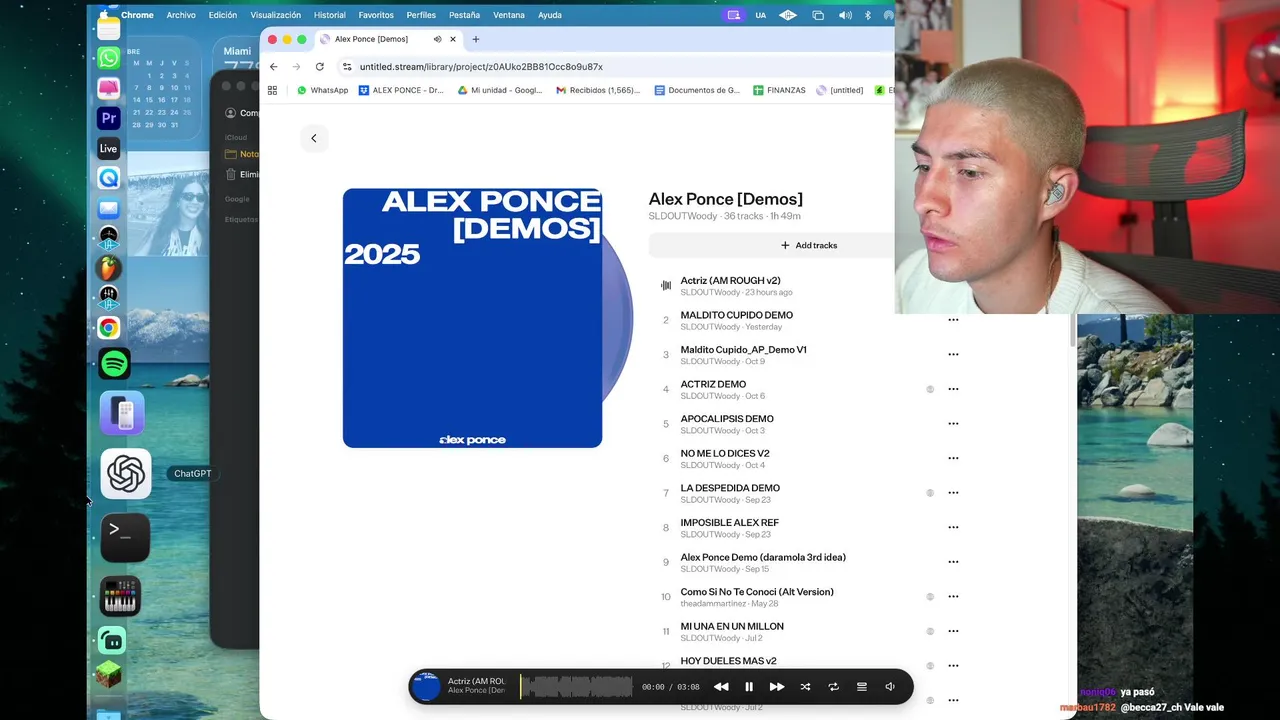Image resolution: width=1280 pixels, height=720 pixels.
Task: Open the Alex Ponce Demos 2025 cover art
Action: [473, 318]
